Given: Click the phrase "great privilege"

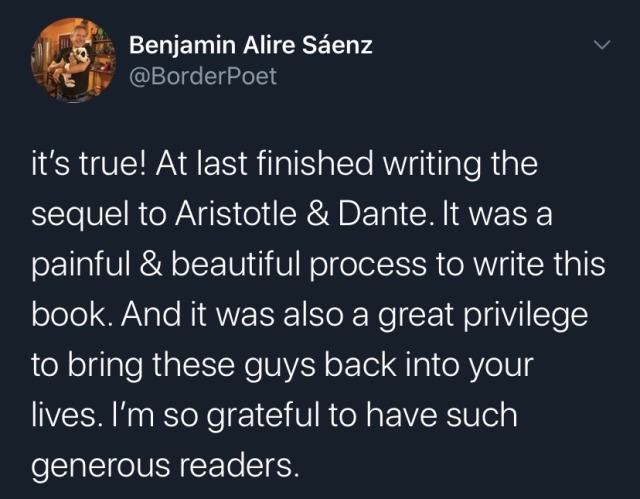Looking at the screenshot, I should click(482, 317).
